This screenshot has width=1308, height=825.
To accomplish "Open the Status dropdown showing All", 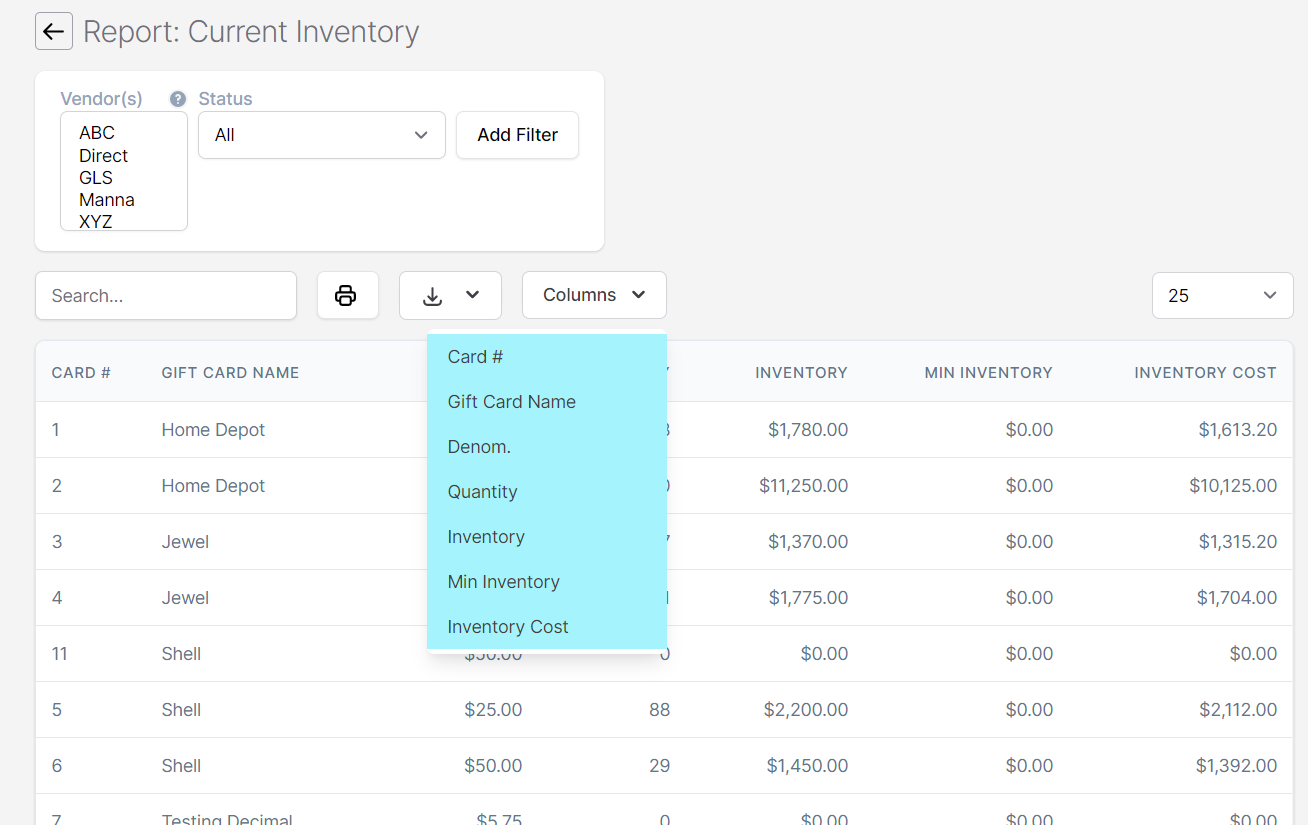I will [x=321, y=135].
